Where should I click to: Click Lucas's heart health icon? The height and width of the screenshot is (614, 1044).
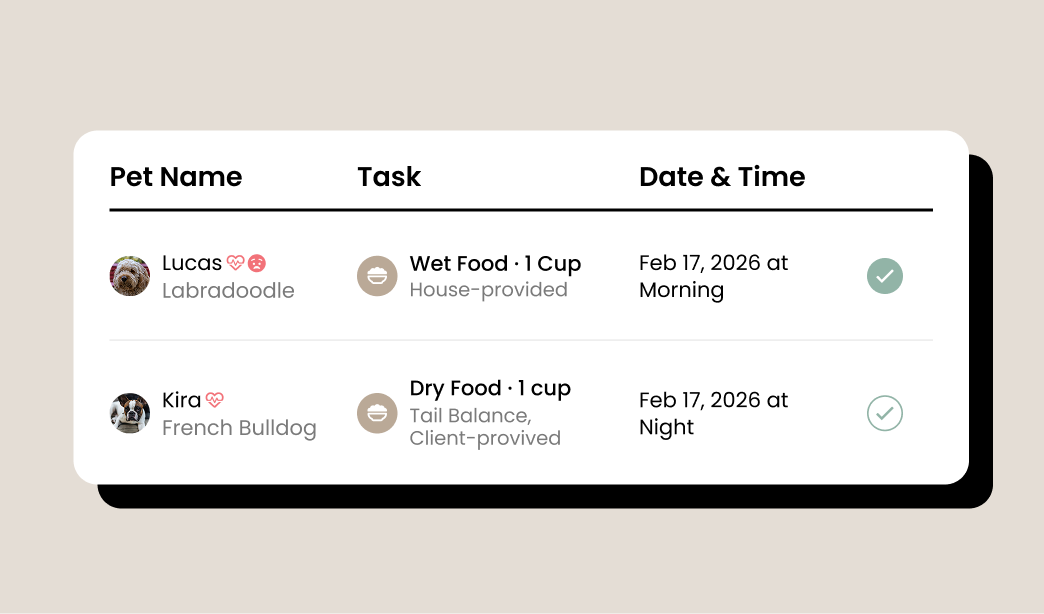point(235,264)
